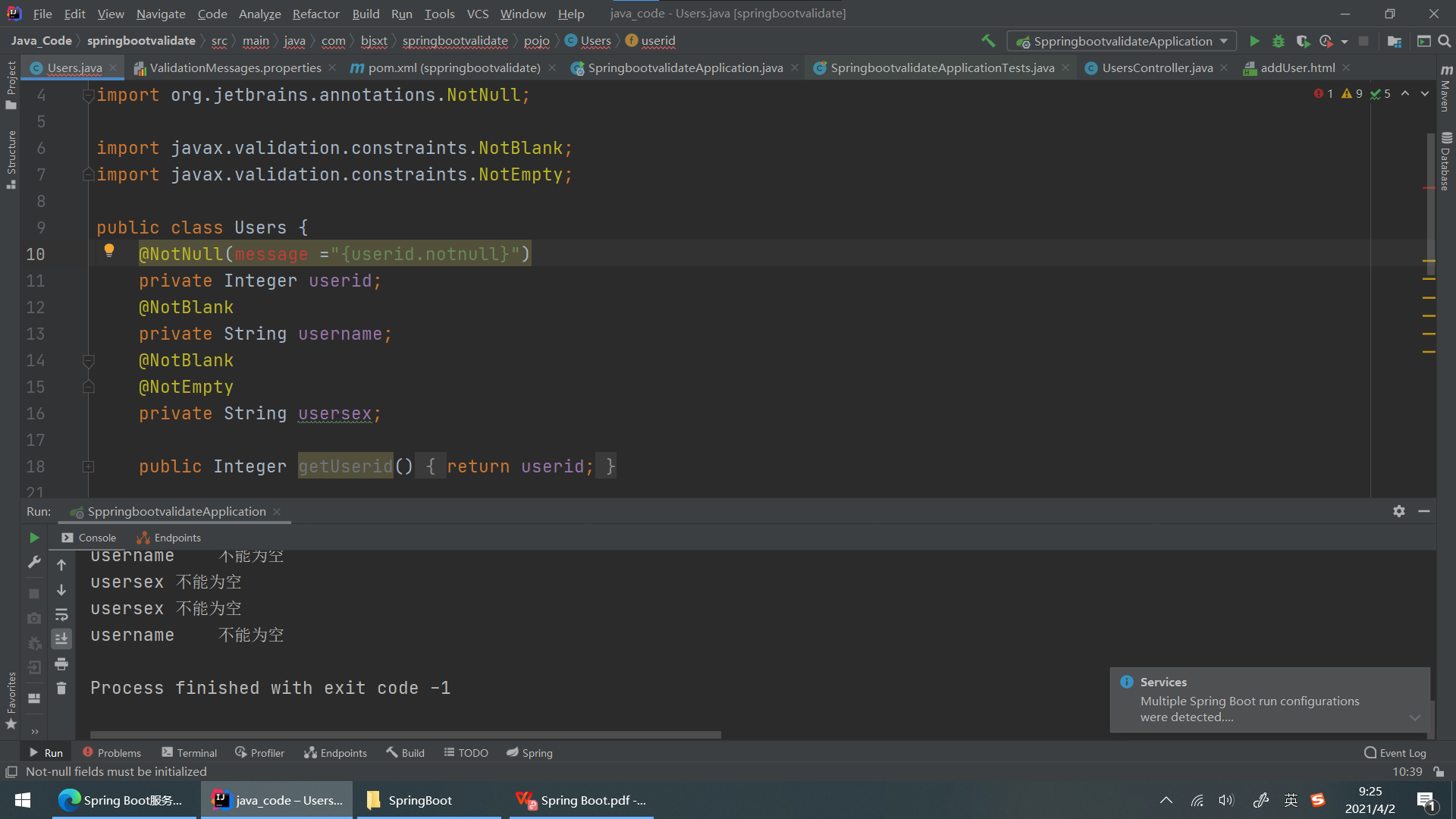Screen dimensions: 1456x819
Task: Open the Problems tool window button
Action: [111, 752]
